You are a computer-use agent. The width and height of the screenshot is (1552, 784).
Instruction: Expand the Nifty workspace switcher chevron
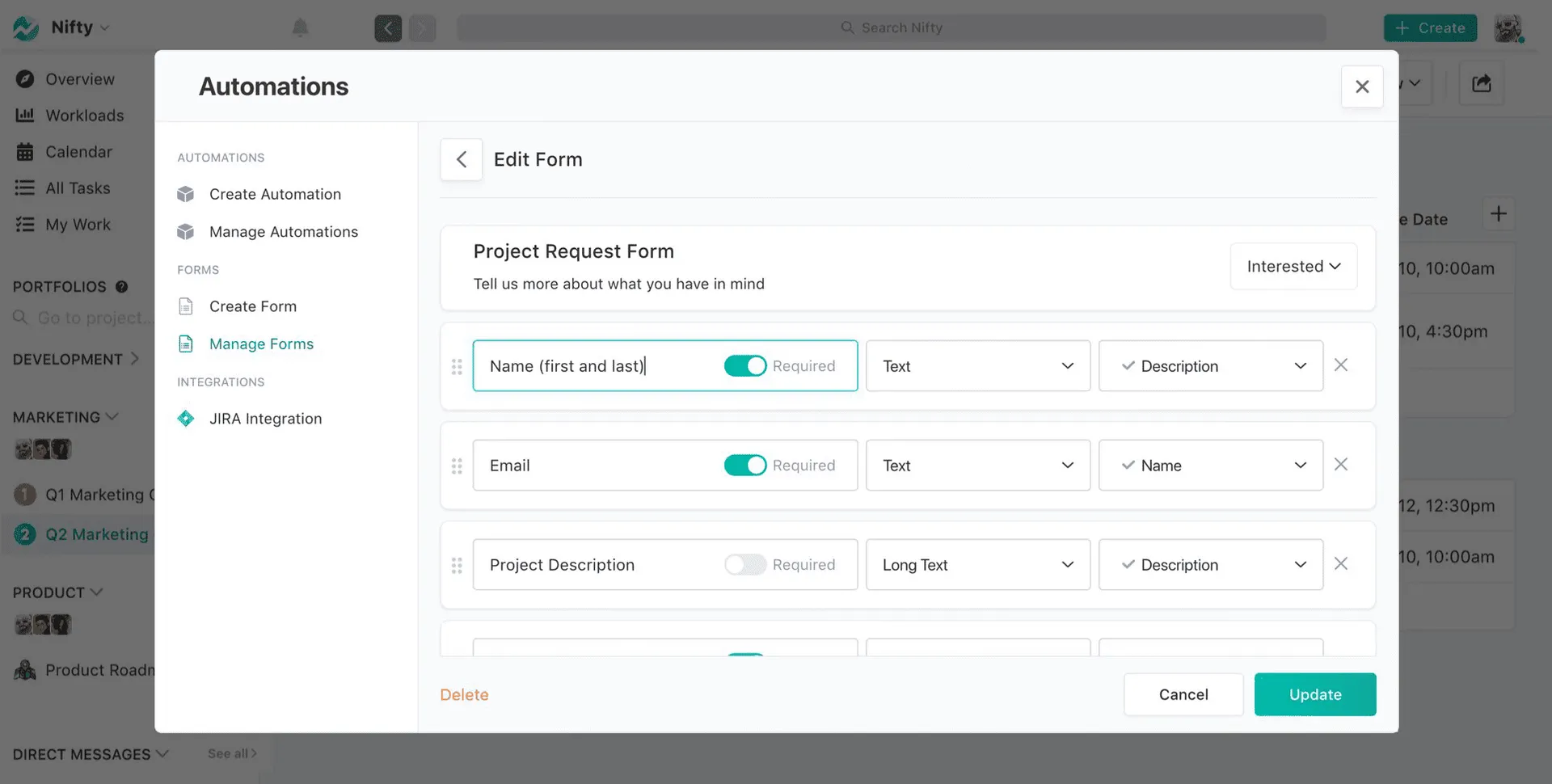point(106,27)
